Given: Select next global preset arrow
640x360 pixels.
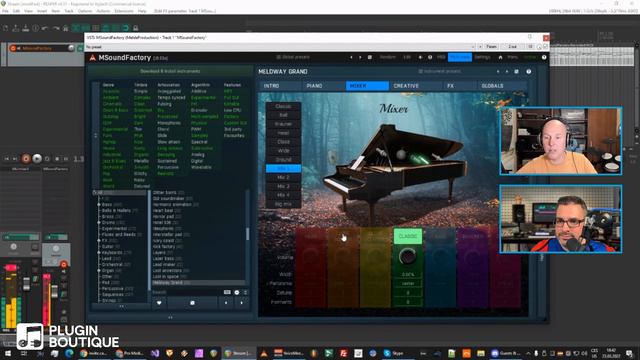Looking at the screenshot, I should point(360,58).
